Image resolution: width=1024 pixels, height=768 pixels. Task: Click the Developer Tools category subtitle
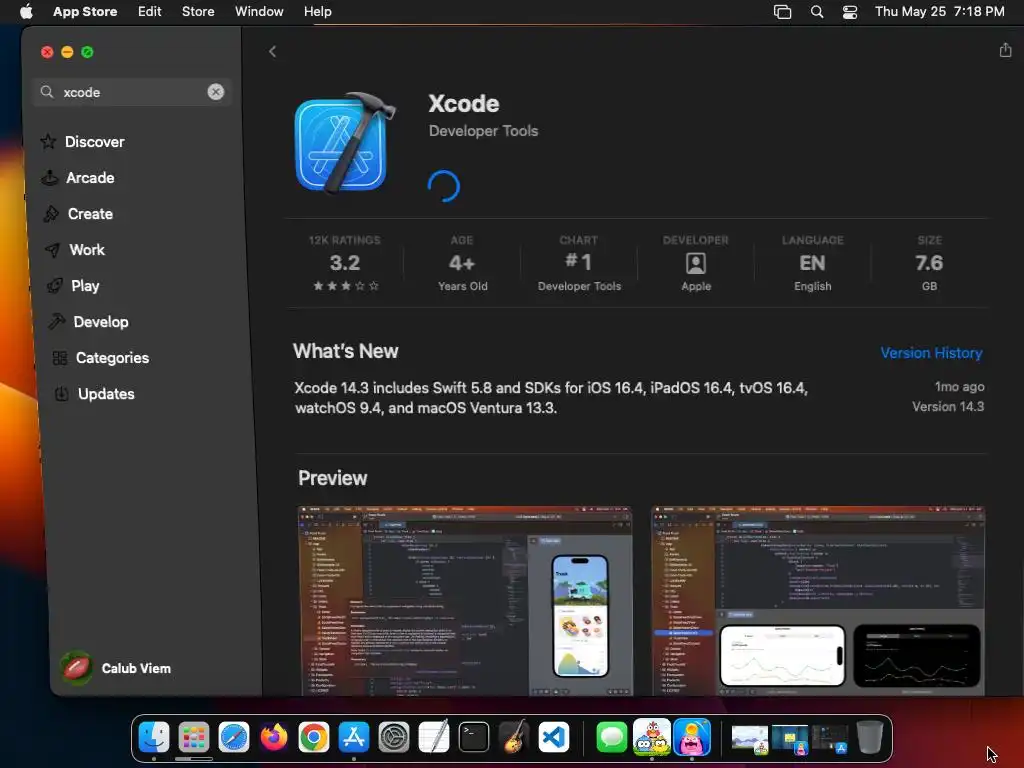pos(483,131)
